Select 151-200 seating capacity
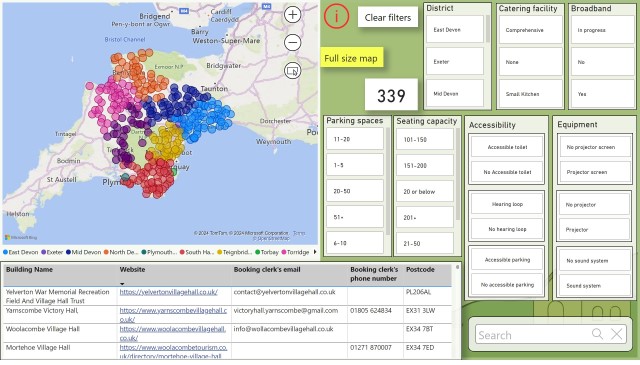The image size is (640, 365). click(x=425, y=165)
